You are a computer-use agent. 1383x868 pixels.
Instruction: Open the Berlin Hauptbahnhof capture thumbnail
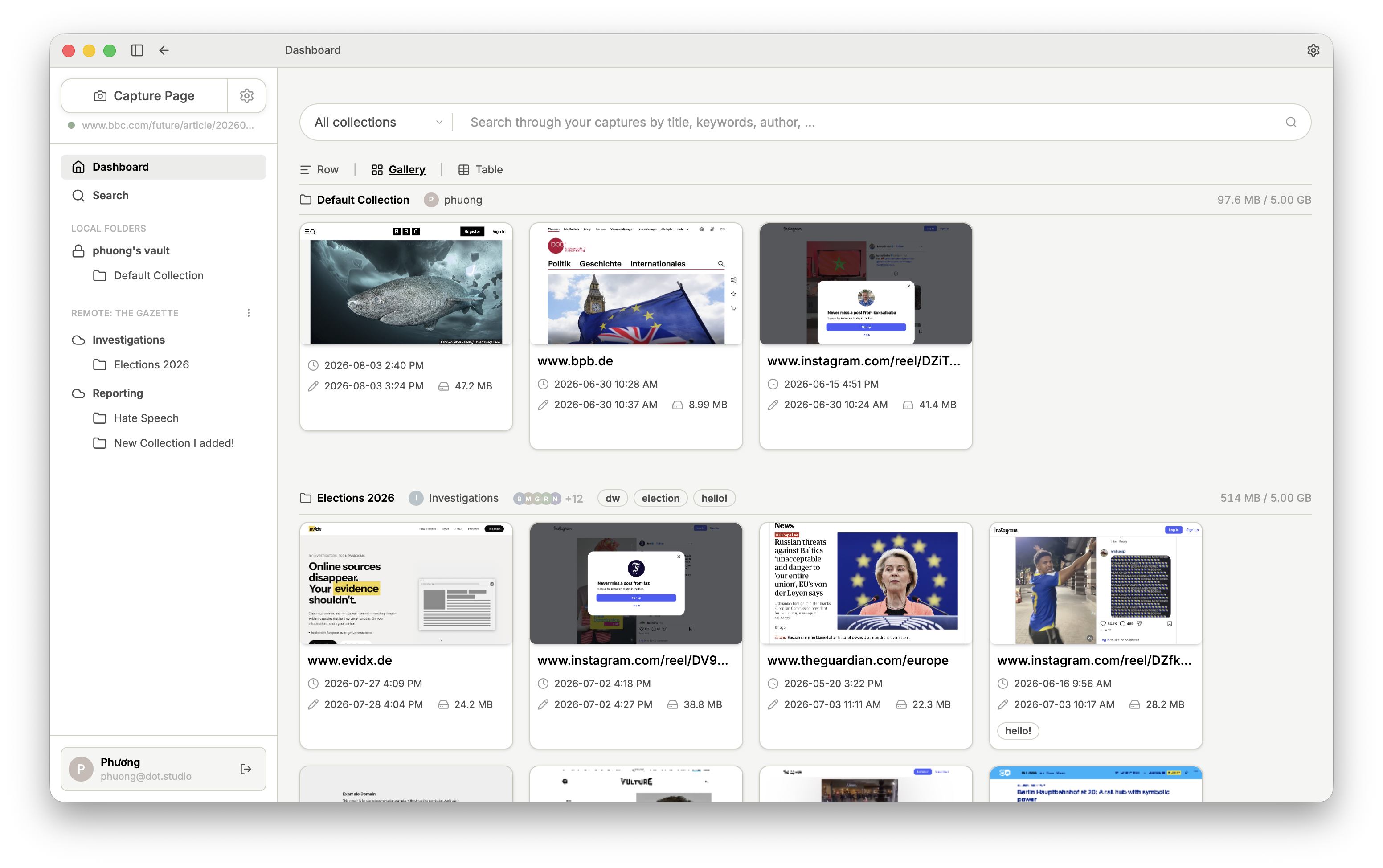point(1096,784)
